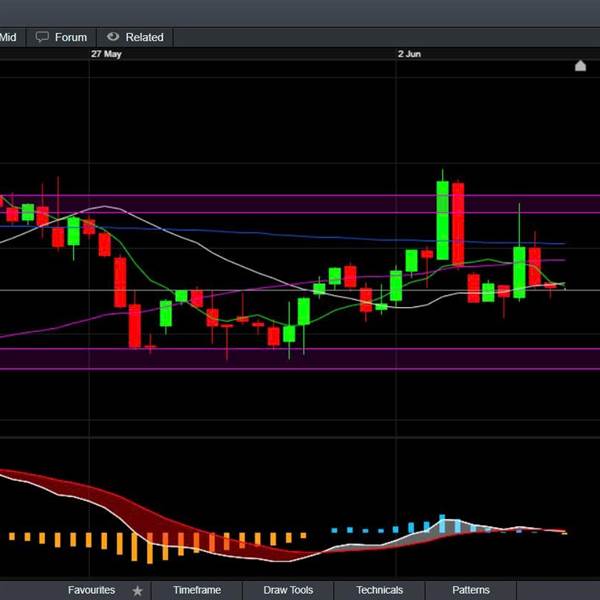Click the white house-shaped marker icon at top right
The image size is (600, 600).
(x=580, y=66)
